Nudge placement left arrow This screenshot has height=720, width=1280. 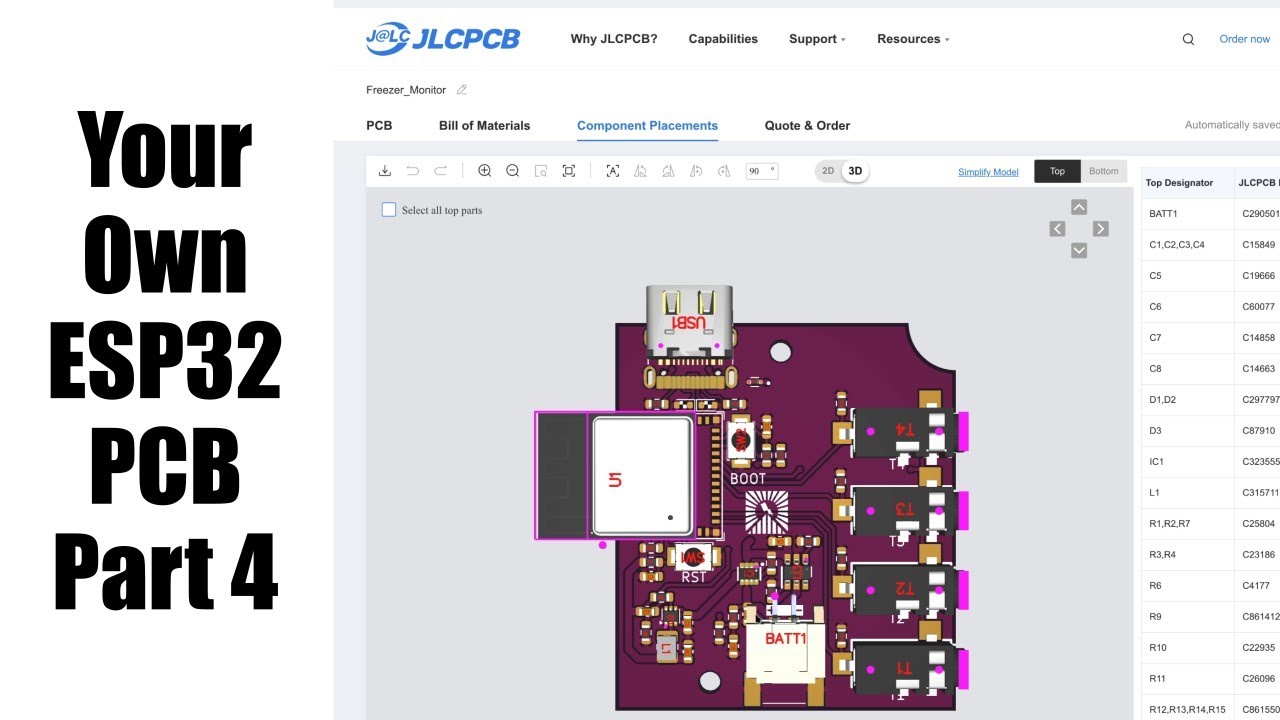1057,229
